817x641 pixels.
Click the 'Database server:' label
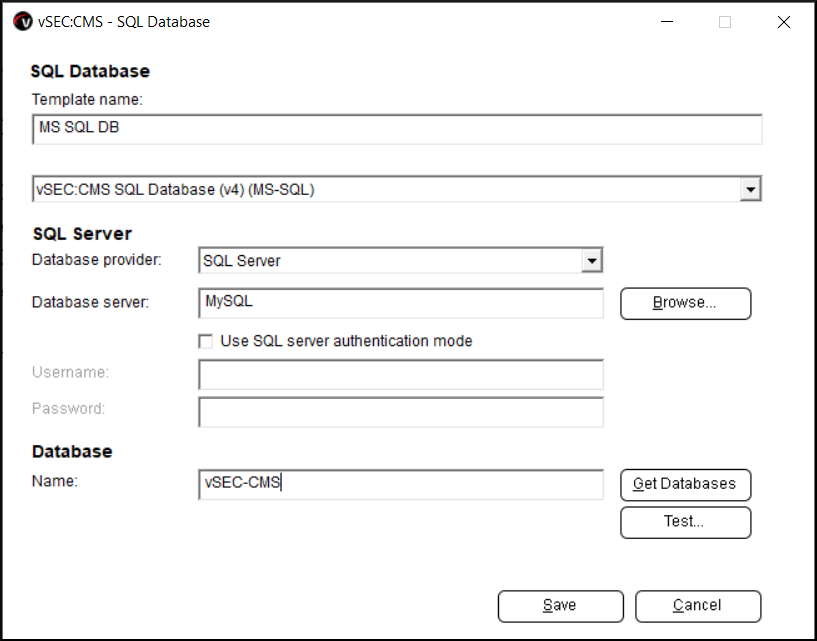(x=91, y=302)
